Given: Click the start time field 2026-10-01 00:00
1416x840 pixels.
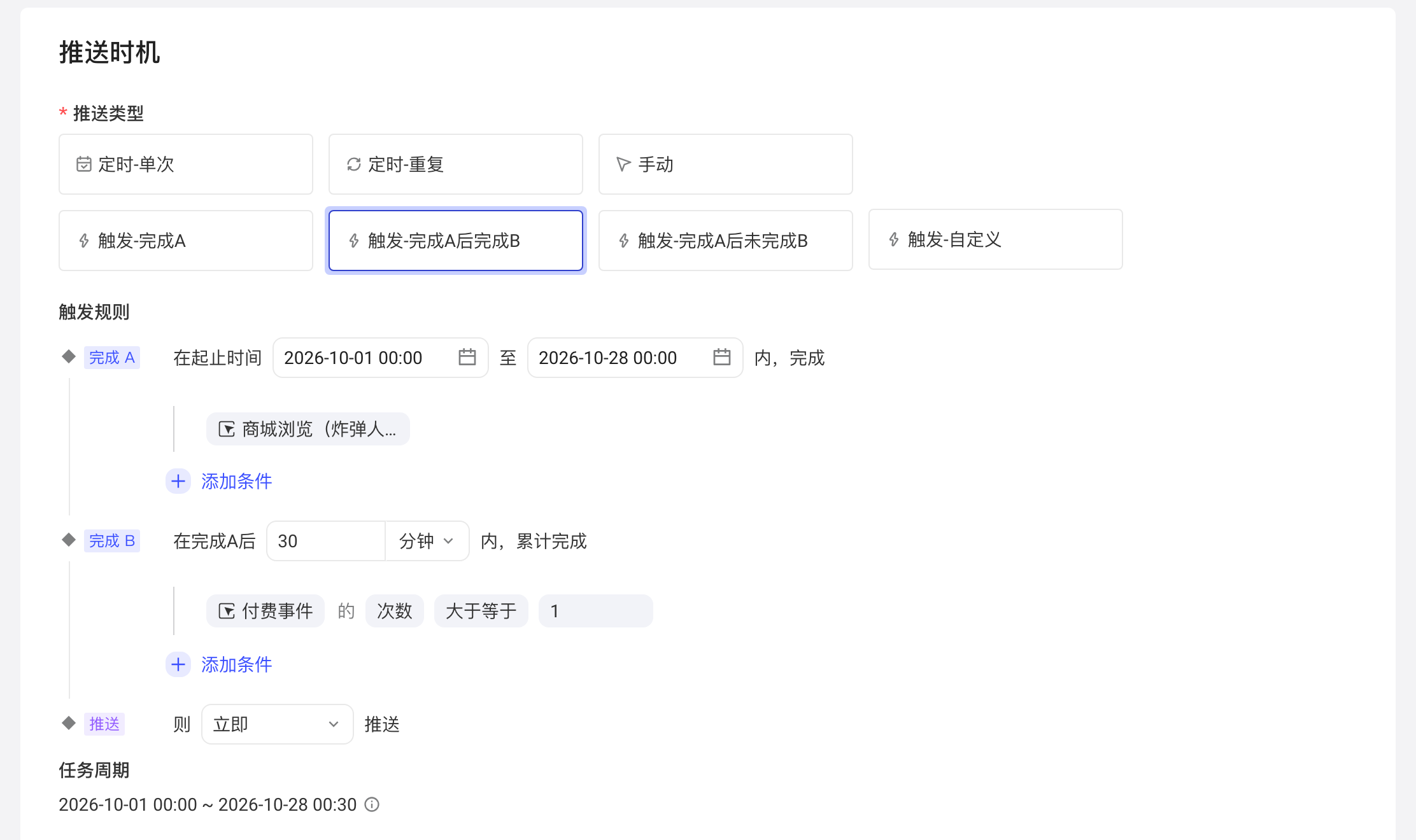Looking at the screenshot, I should [x=381, y=358].
